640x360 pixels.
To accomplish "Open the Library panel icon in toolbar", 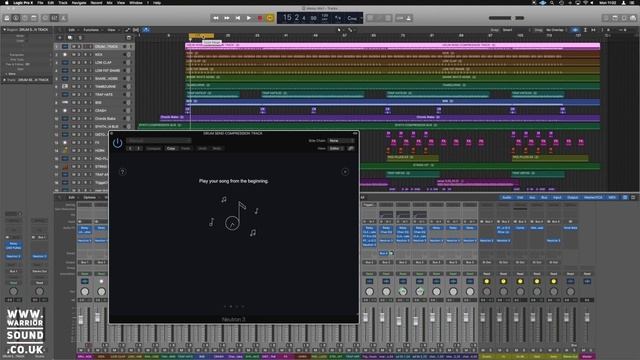I will point(7,18).
